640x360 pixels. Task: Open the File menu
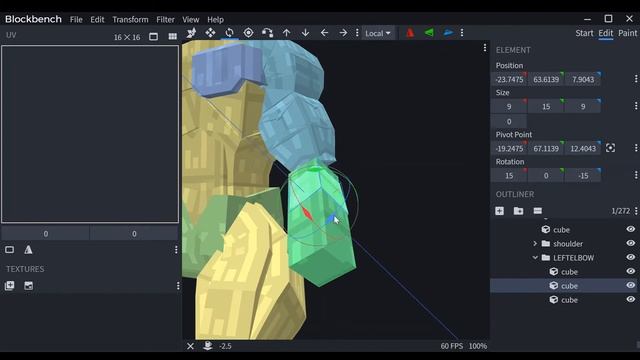[76, 20]
